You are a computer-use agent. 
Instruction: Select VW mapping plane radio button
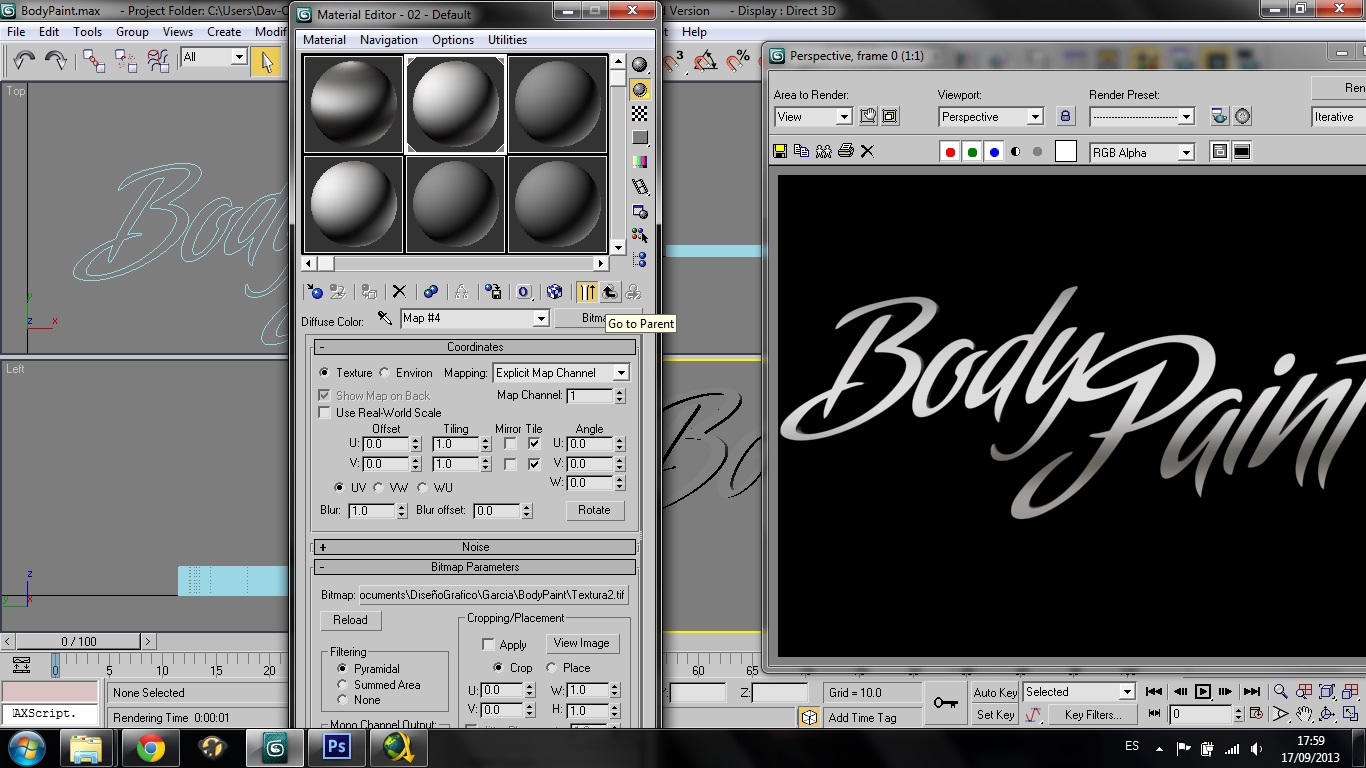coord(379,488)
